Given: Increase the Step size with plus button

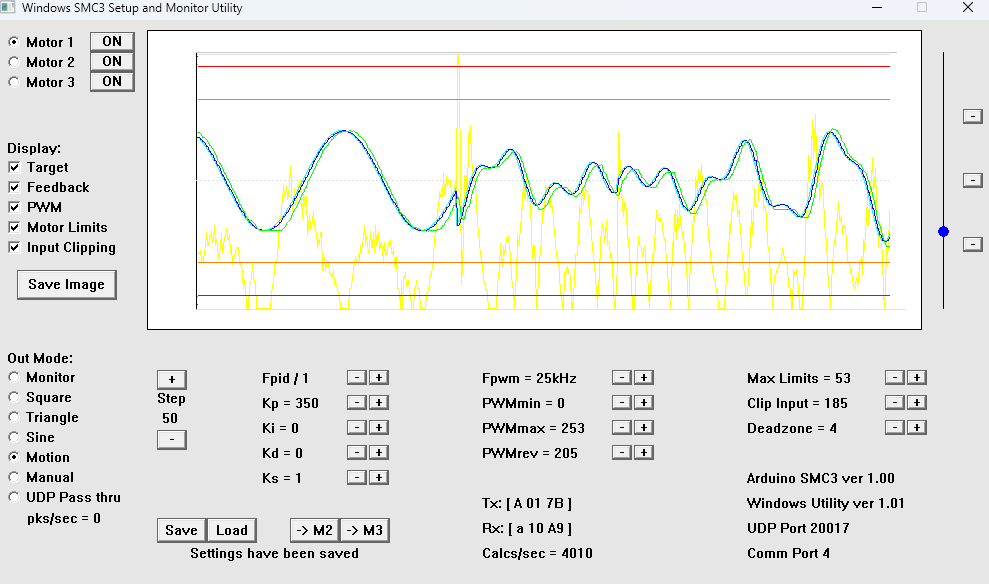Looking at the screenshot, I should coord(171,380).
